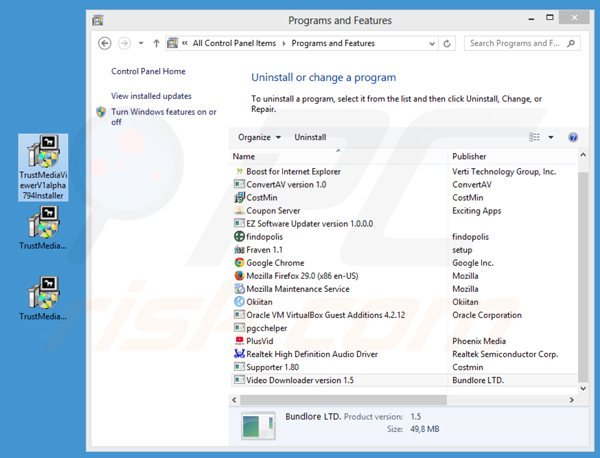The image size is (600, 458).
Task: Expand the Organize dropdown menu
Action: point(258,137)
